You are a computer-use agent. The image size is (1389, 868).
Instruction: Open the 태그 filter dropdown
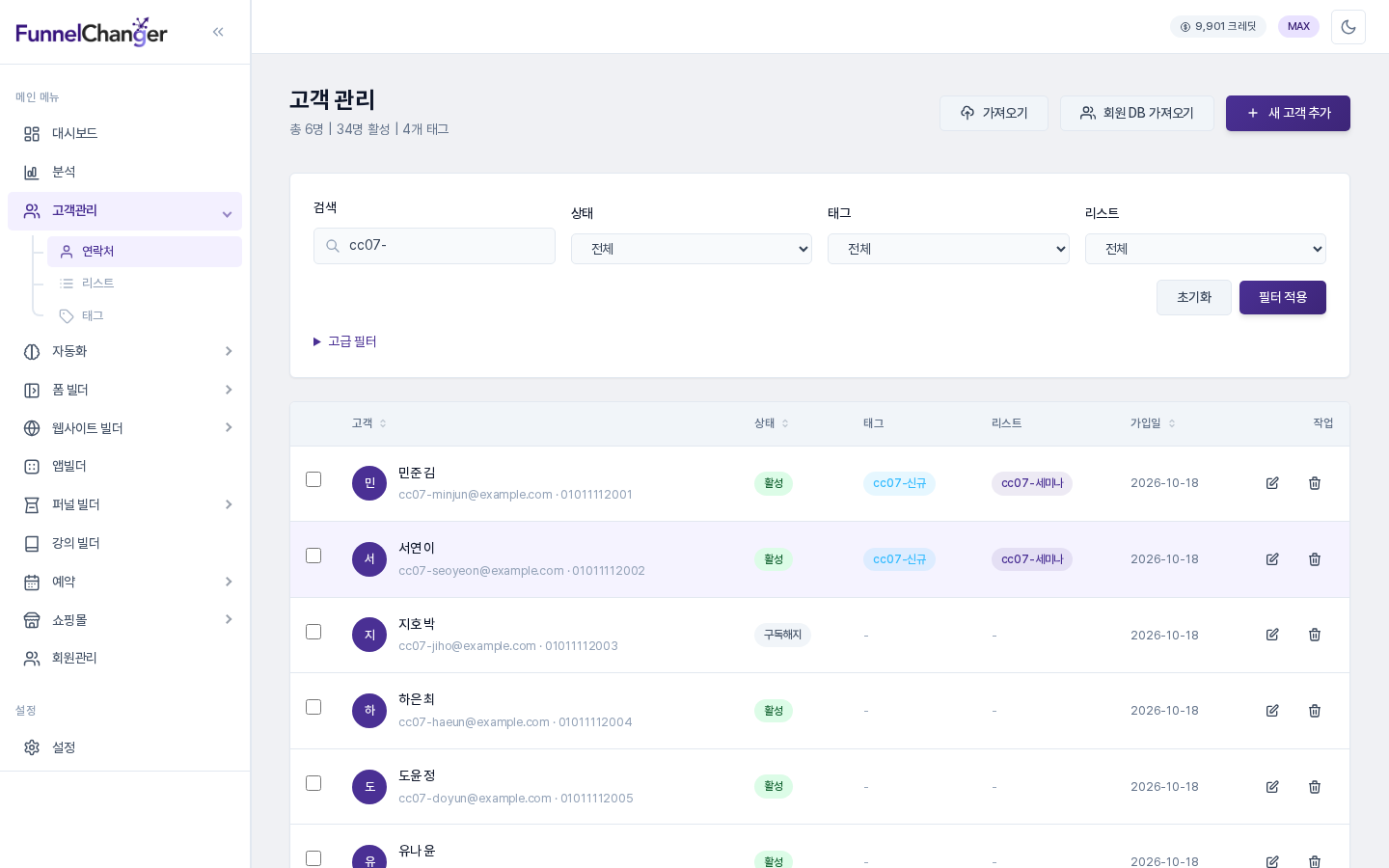pos(948,249)
